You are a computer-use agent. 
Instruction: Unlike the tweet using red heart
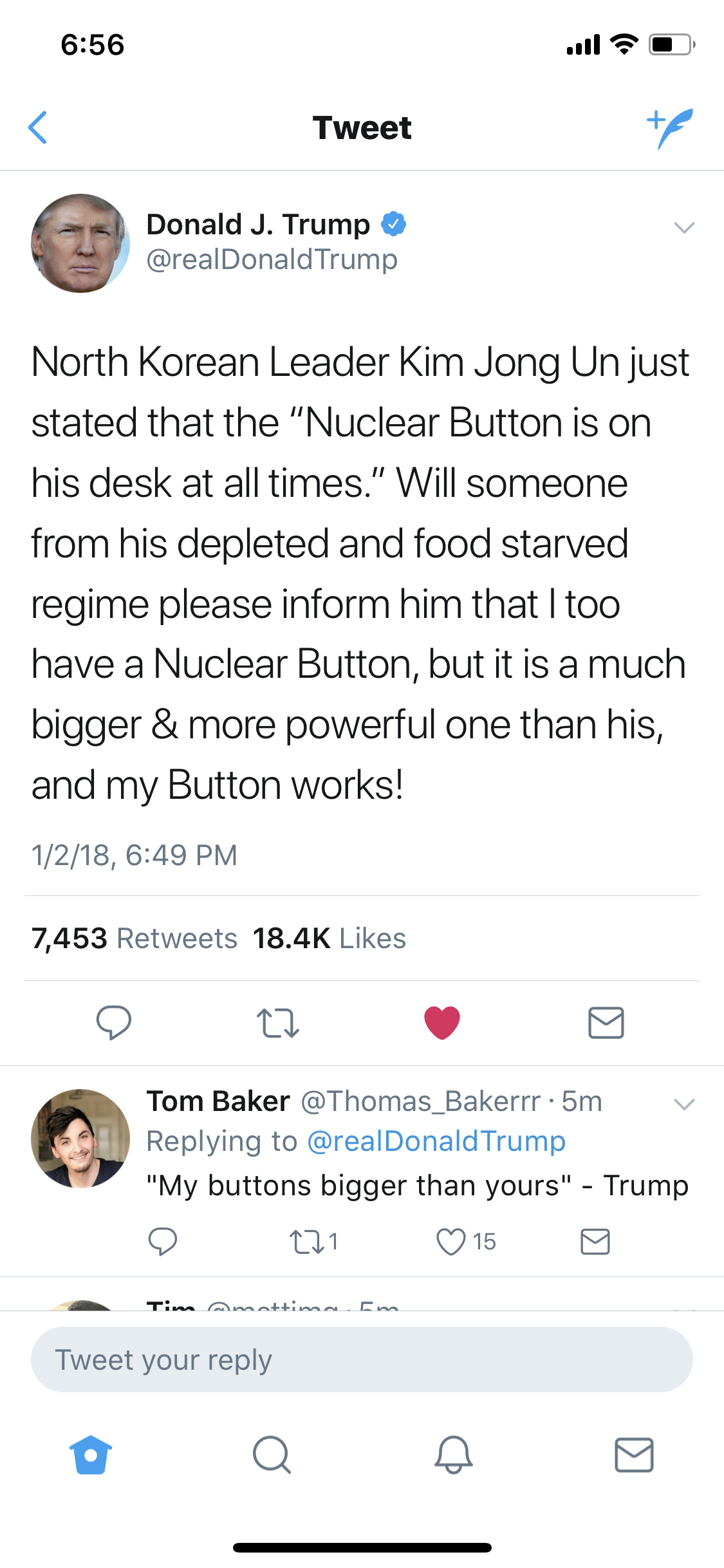pos(442,1022)
